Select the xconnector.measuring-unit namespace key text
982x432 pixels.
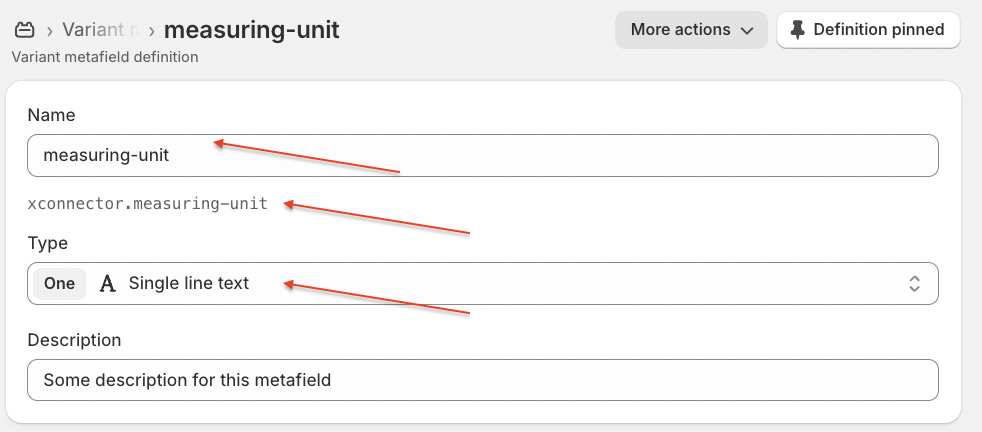pos(148,204)
